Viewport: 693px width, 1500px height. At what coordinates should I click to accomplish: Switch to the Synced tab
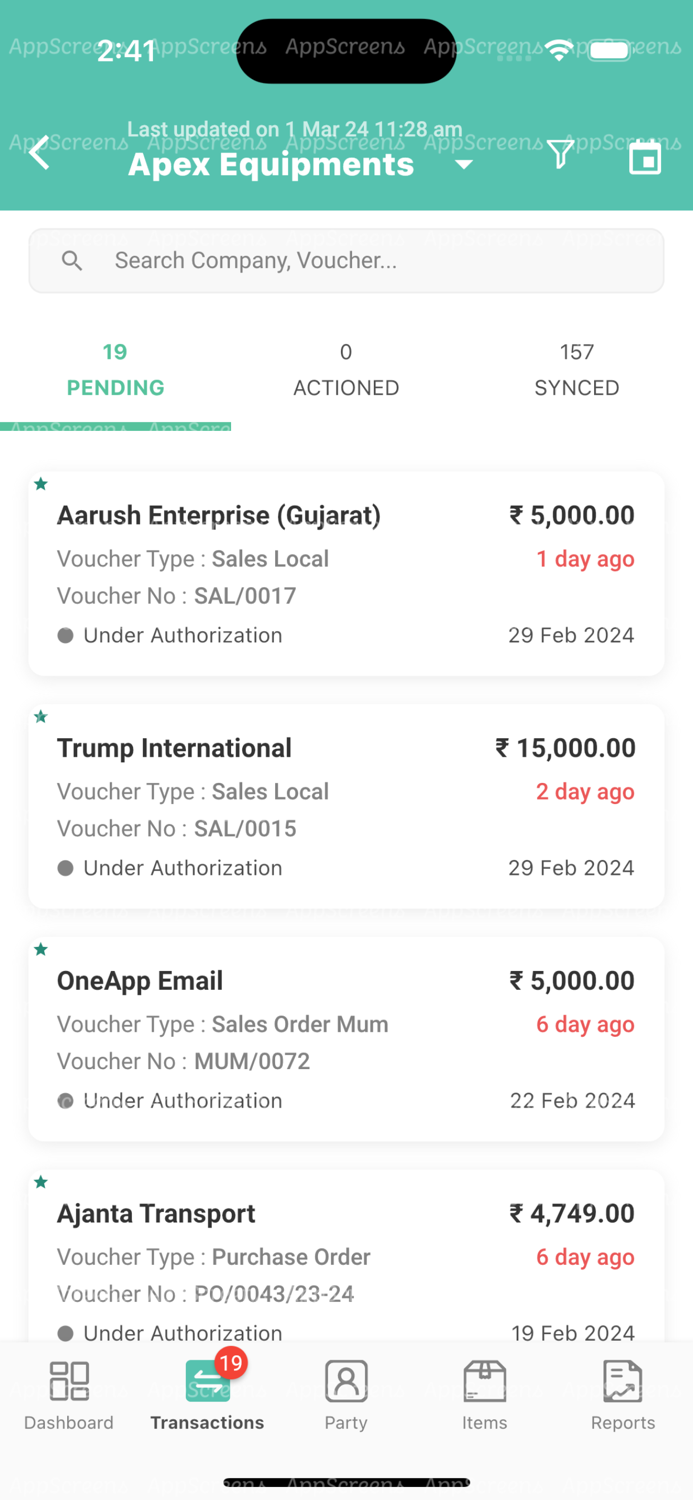pos(577,370)
